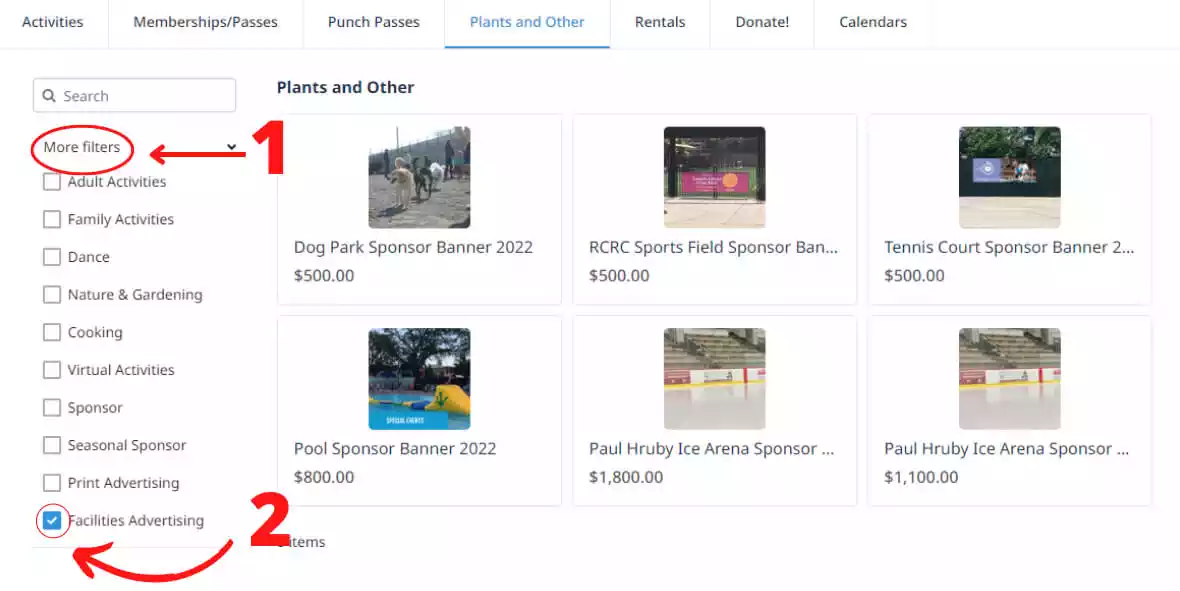Check the Nature & Gardening filter
1180x591 pixels.
point(52,294)
